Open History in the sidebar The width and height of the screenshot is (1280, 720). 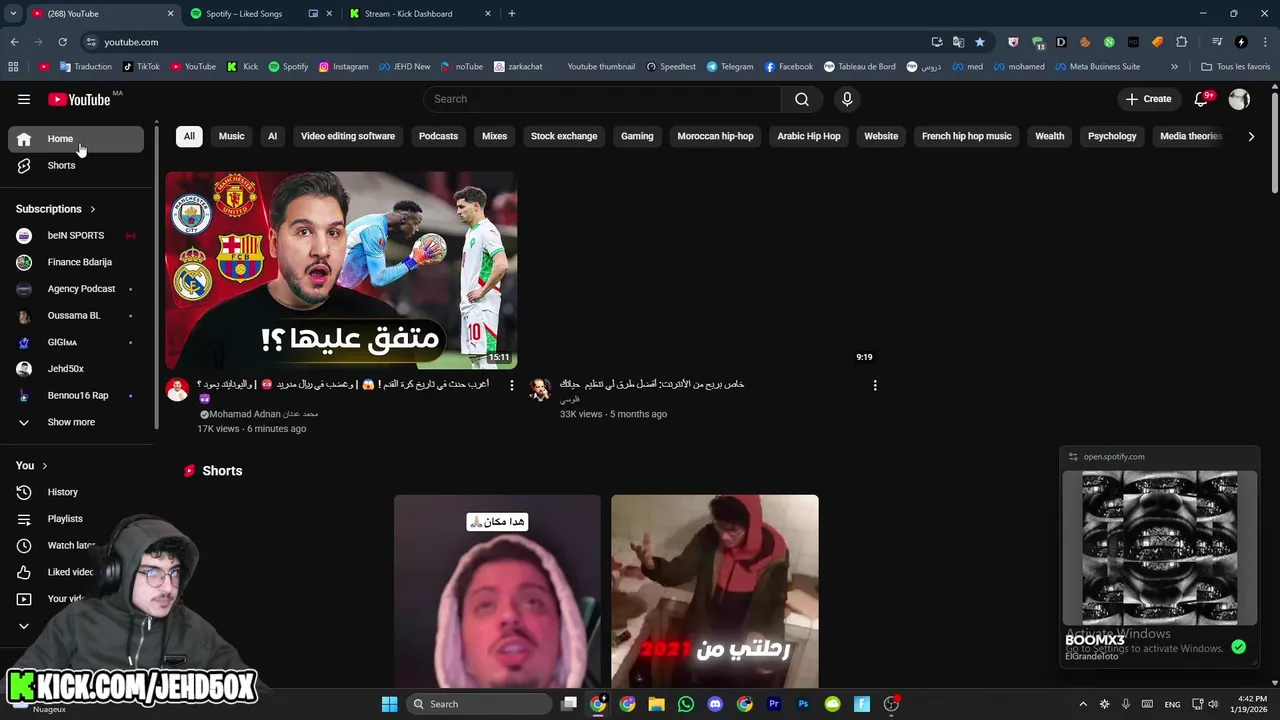(76, 492)
